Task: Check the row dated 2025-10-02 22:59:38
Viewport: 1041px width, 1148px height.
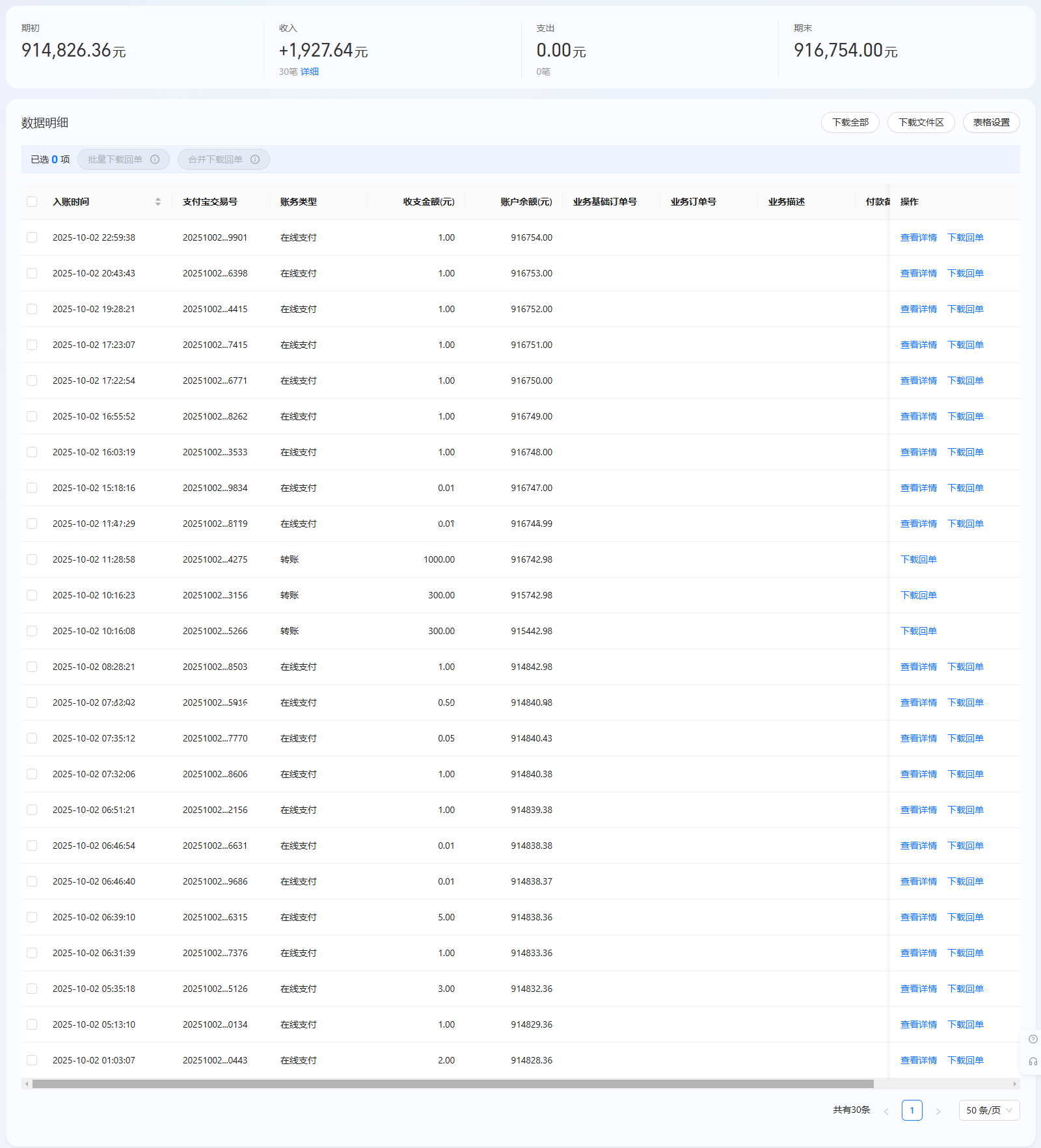Action: coord(32,237)
